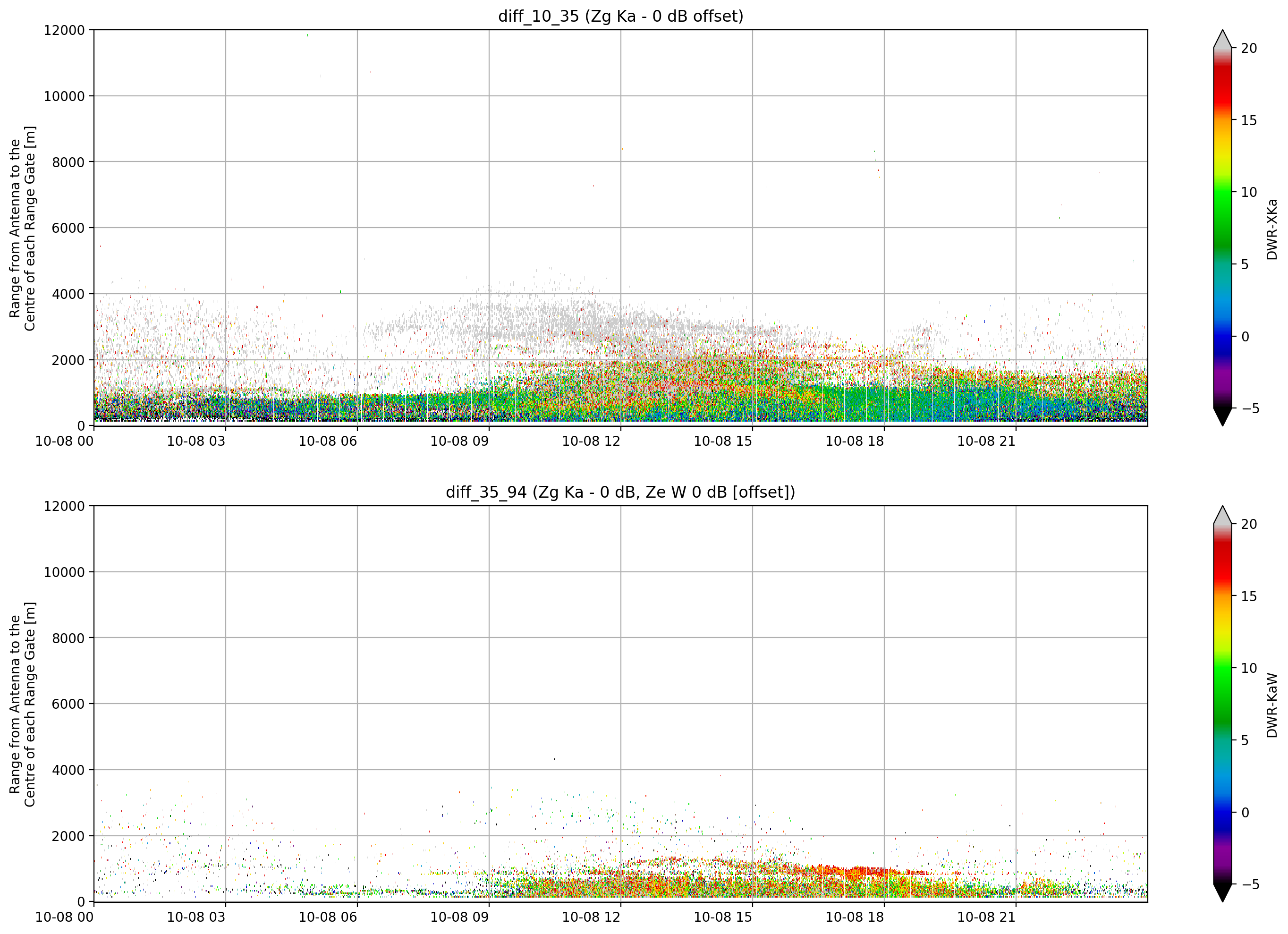The width and height of the screenshot is (1288, 934).
Task: Click the 6000 y-tick of bottom plot
Action: tap(68, 704)
